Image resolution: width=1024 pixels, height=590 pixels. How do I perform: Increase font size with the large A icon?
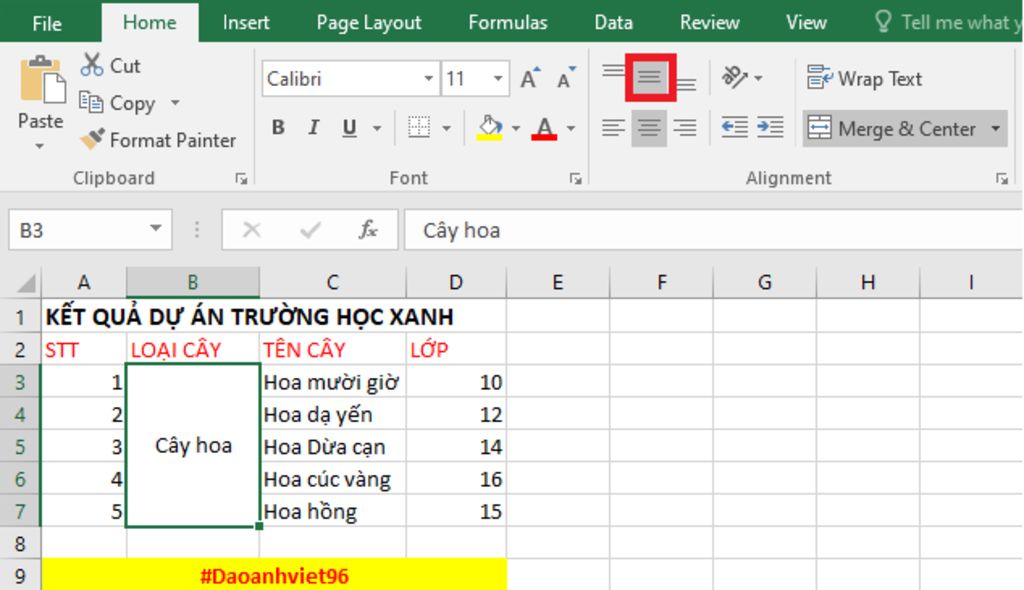point(530,78)
